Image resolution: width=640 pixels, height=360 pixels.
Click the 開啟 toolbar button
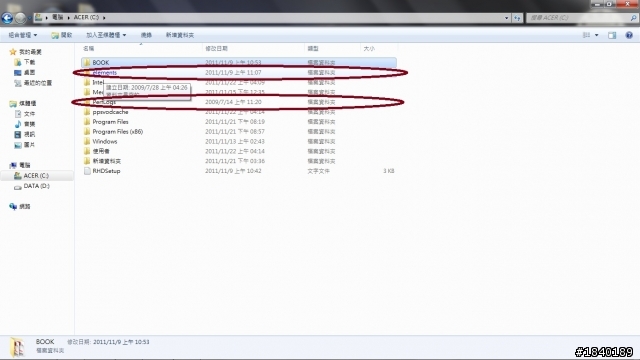click(x=62, y=35)
